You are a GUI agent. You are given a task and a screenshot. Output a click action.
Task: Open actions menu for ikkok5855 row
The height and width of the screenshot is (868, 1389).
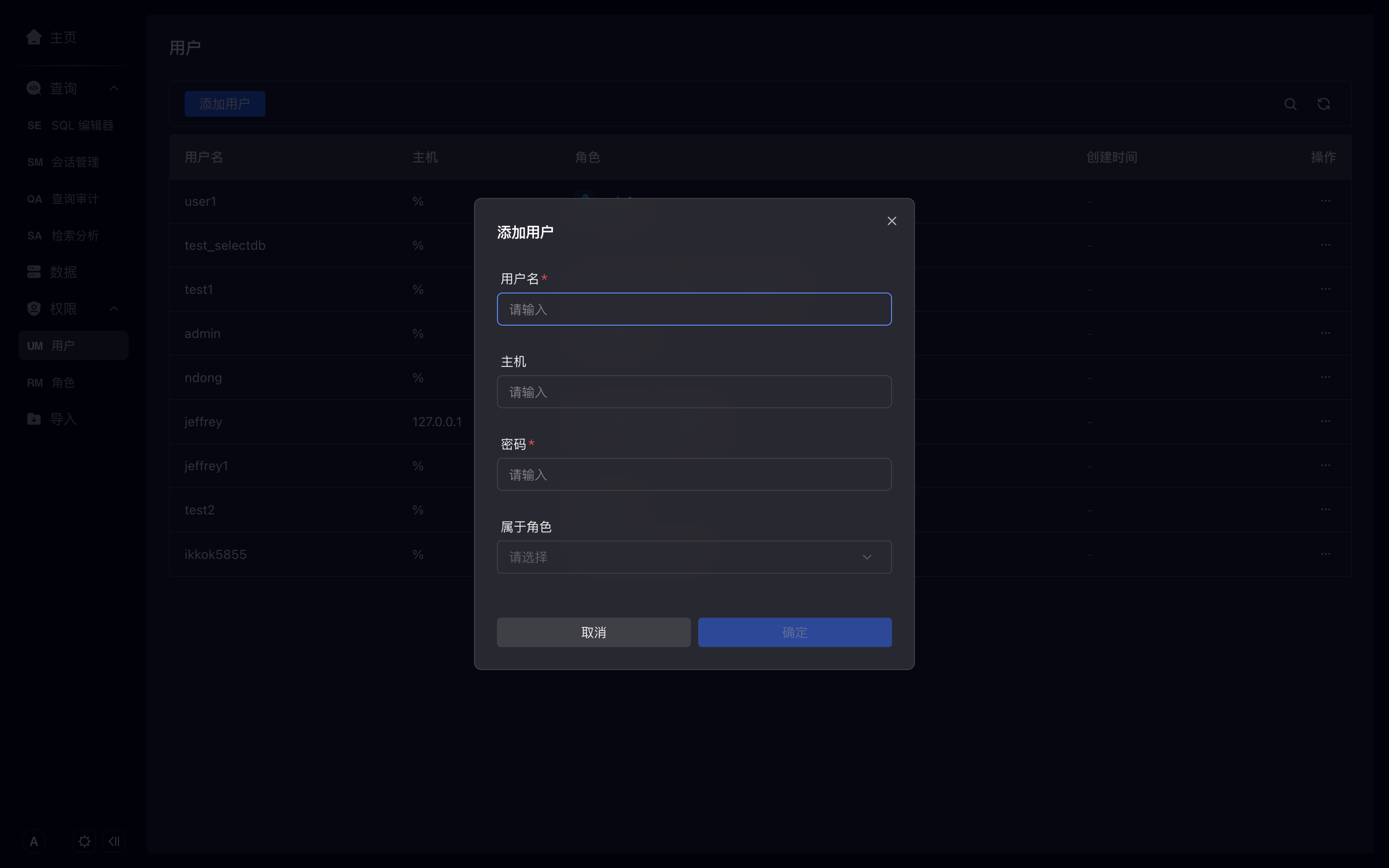coord(1325,554)
